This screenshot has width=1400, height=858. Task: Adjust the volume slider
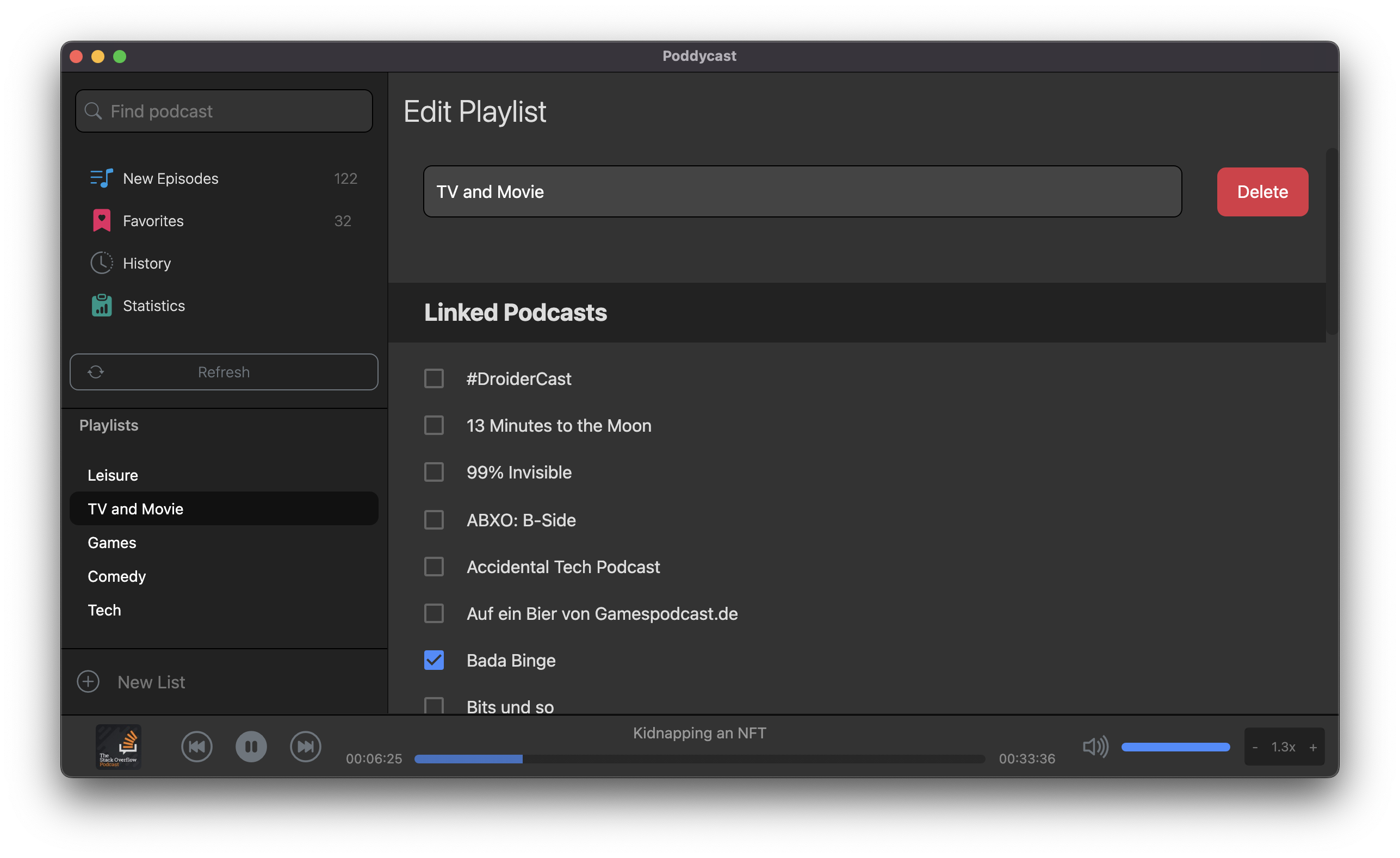point(1175,747)
